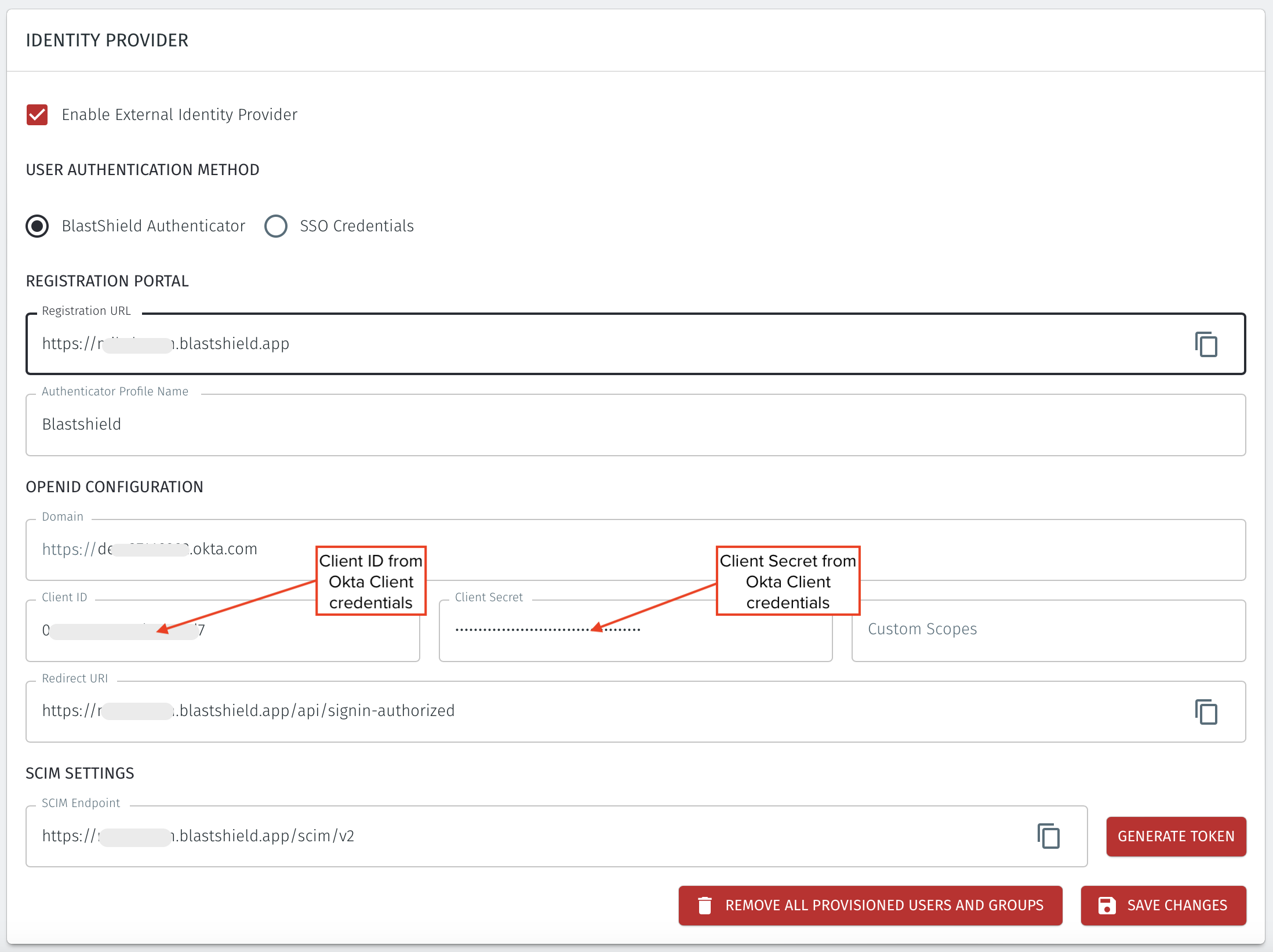Copy the SCIM Endpoint with copy icon
This screenshot has width=1273, height=952.
pyautogui.click(x=1048, y=836)
